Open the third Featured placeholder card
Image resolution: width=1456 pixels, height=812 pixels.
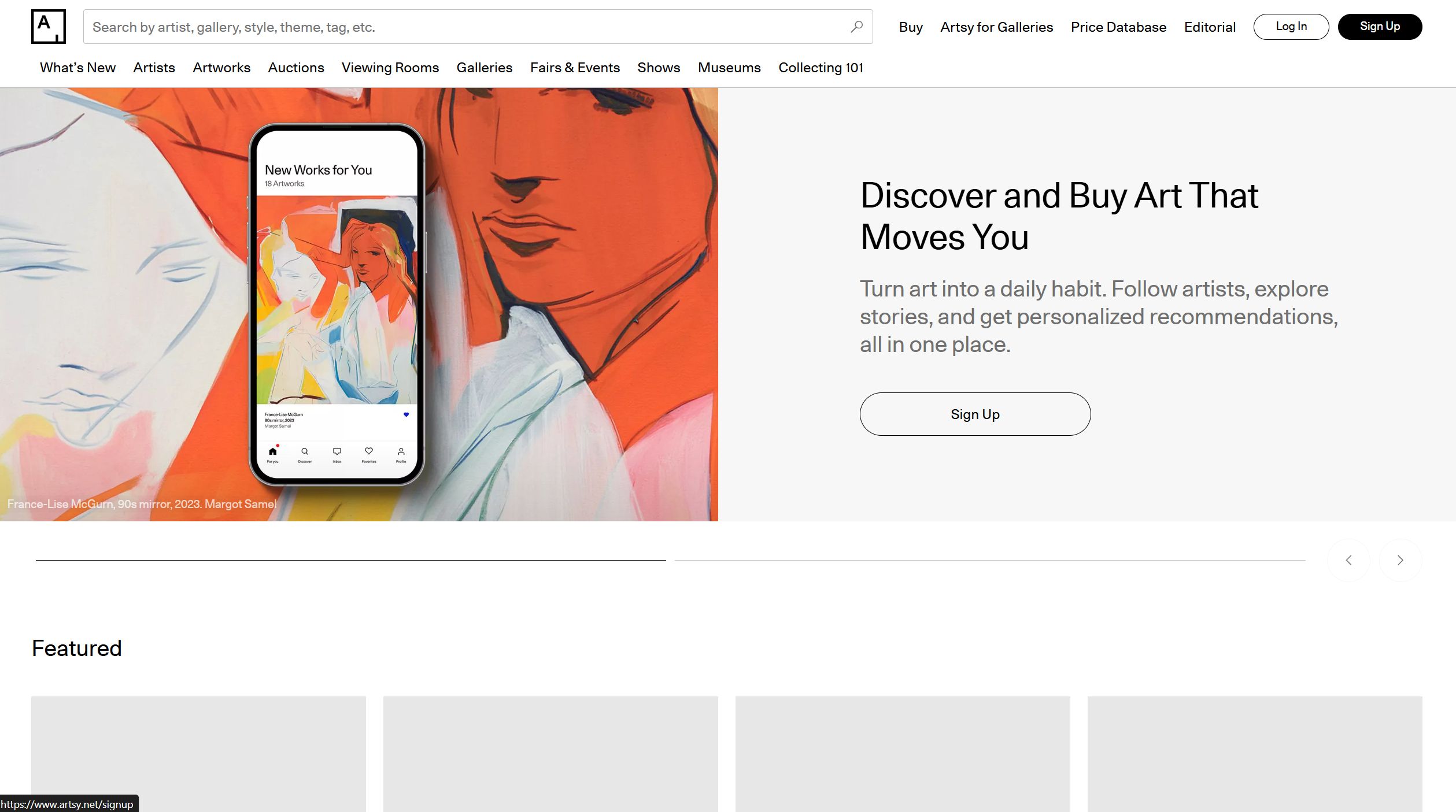(x=903, y=754)
